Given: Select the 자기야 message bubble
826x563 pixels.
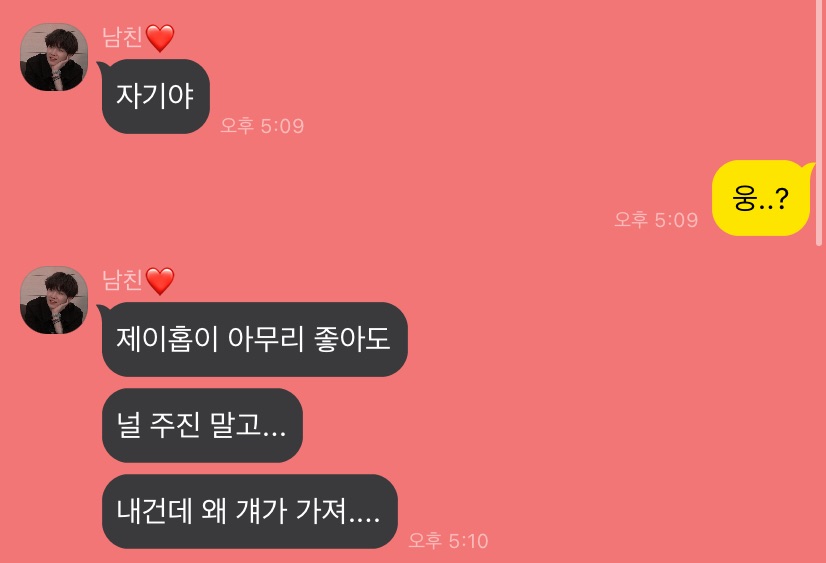Looking at the screenshot, I should (155, 96).
